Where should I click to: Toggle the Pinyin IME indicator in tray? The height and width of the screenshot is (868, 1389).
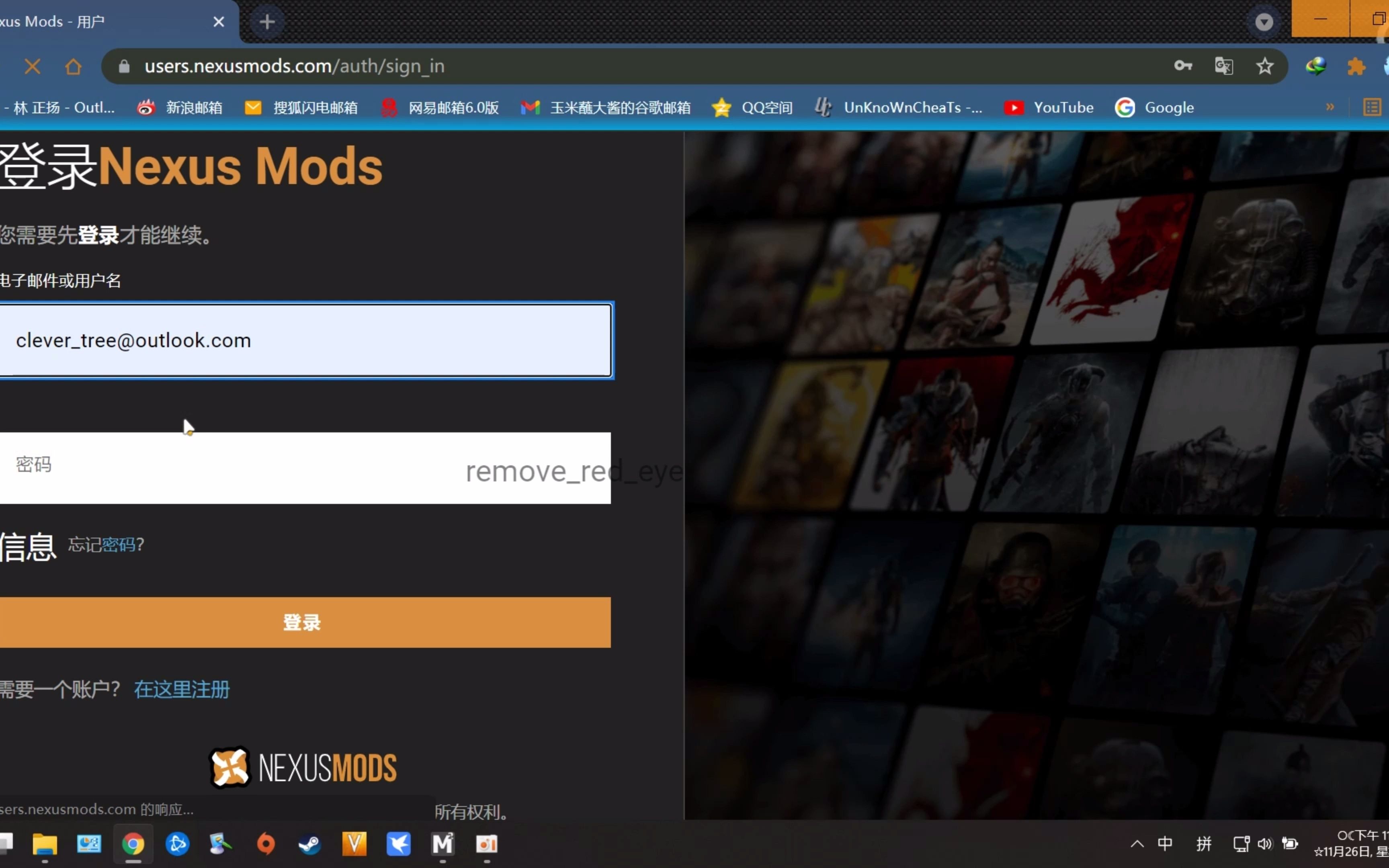tap(1204, 843)
